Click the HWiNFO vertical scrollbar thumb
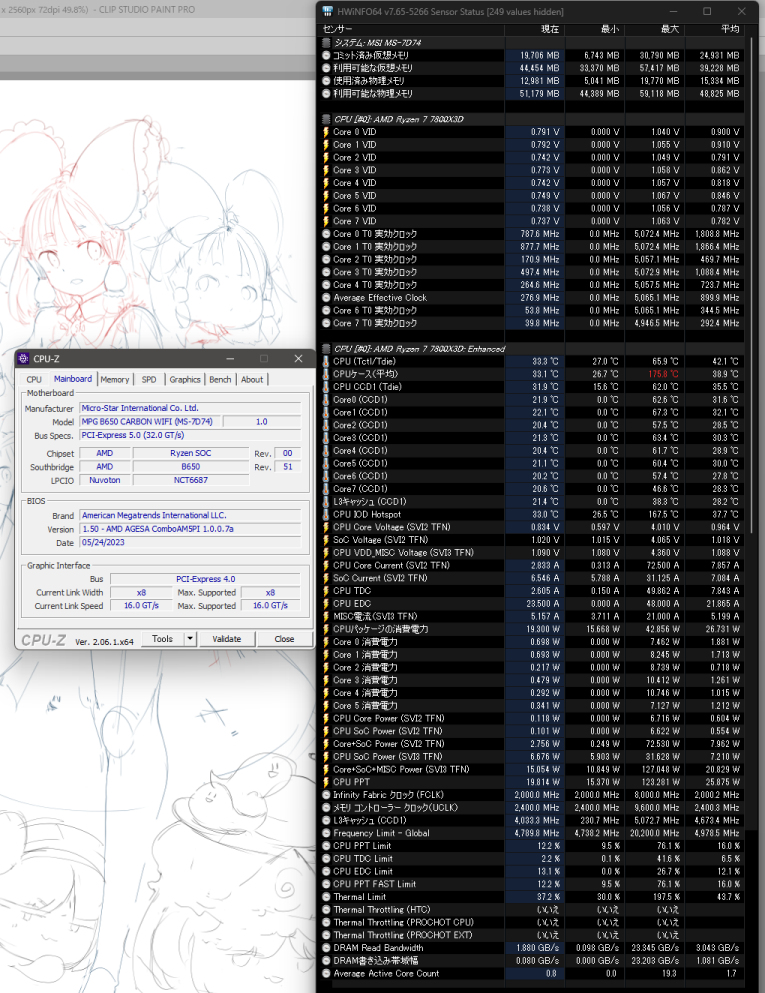 [752, 285]
